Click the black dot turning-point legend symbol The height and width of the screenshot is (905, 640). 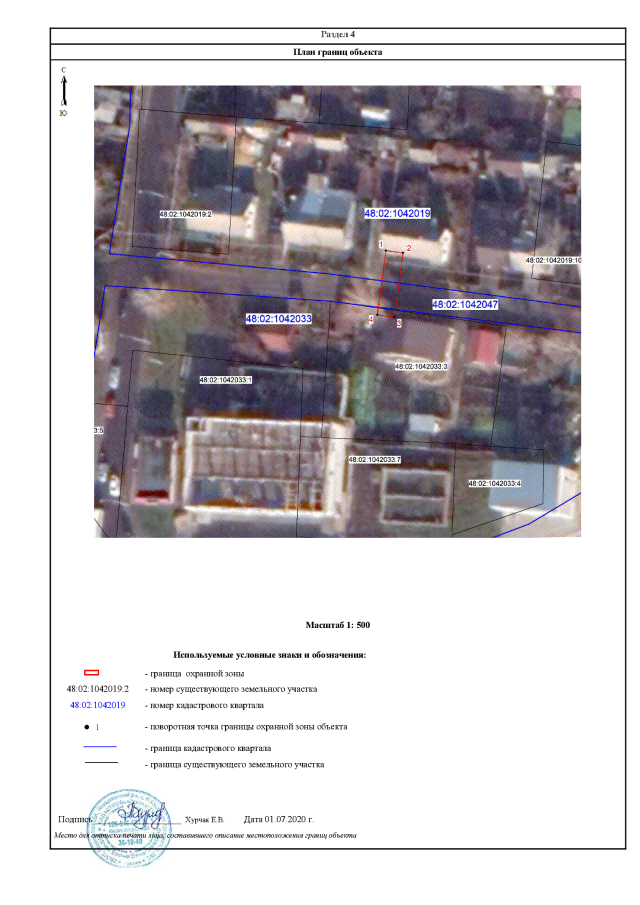pos(87,727)
